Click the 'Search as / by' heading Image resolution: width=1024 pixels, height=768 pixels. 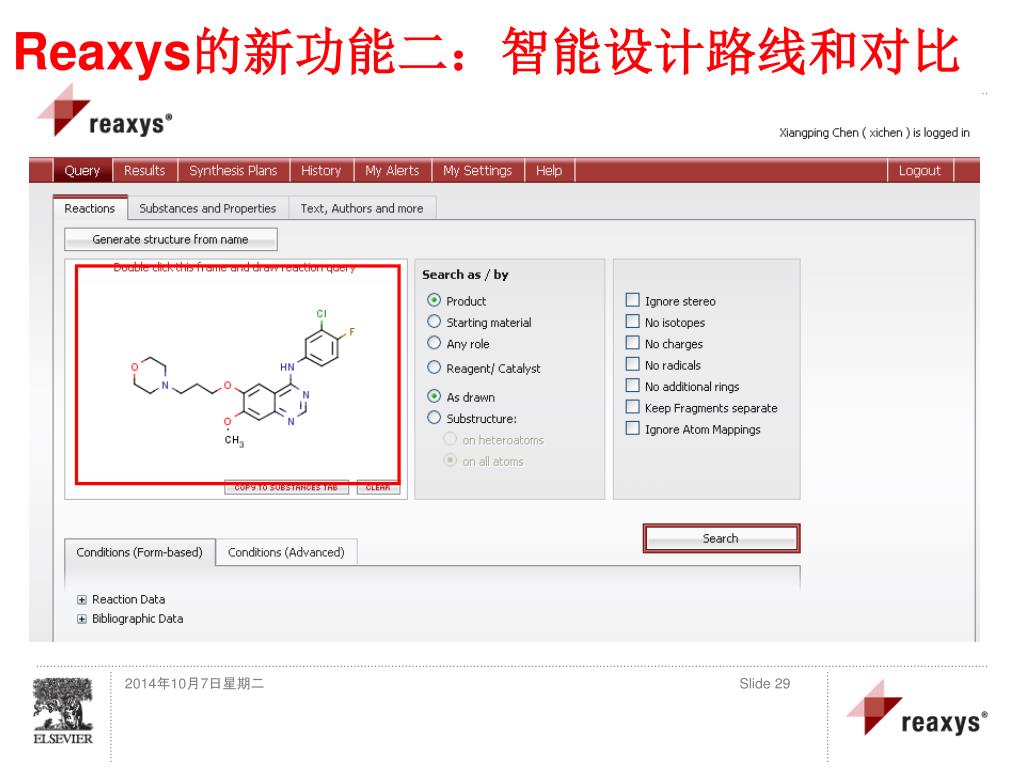coord(465,275)
